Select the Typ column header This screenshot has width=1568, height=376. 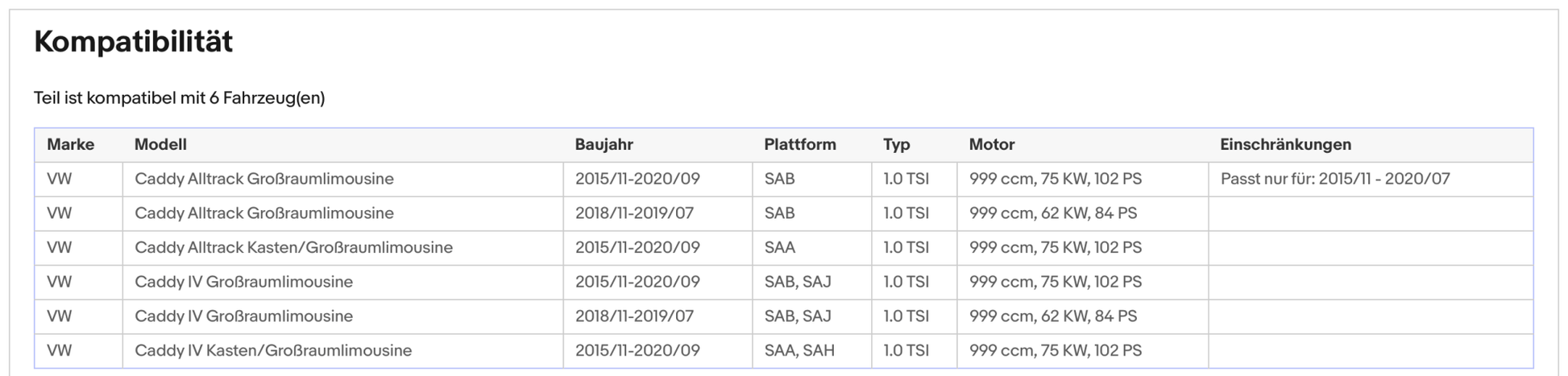click(896, 144)
